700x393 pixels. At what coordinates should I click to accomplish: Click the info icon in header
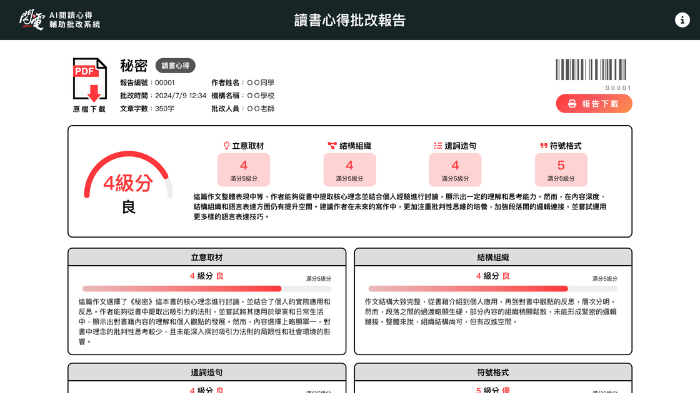pos(682,20)
